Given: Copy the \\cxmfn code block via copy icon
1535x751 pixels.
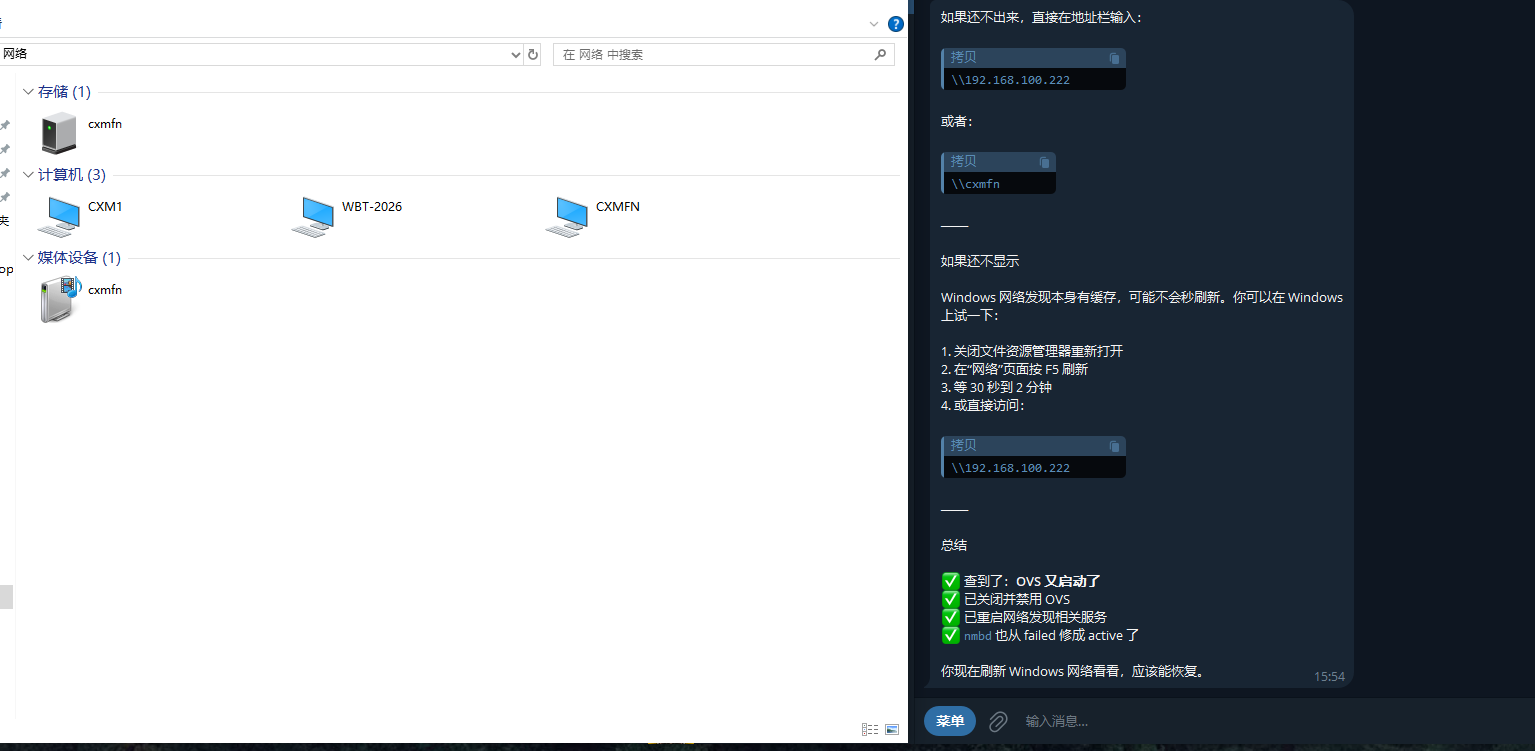Looking at the screenshot, I should tap(1044, 162).
